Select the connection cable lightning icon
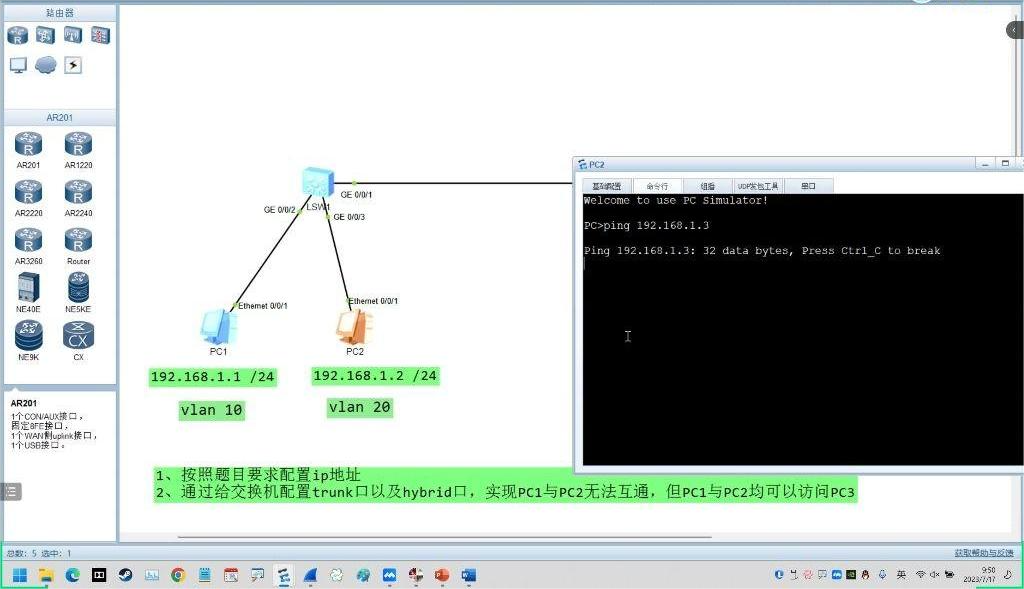 [73, 65]
